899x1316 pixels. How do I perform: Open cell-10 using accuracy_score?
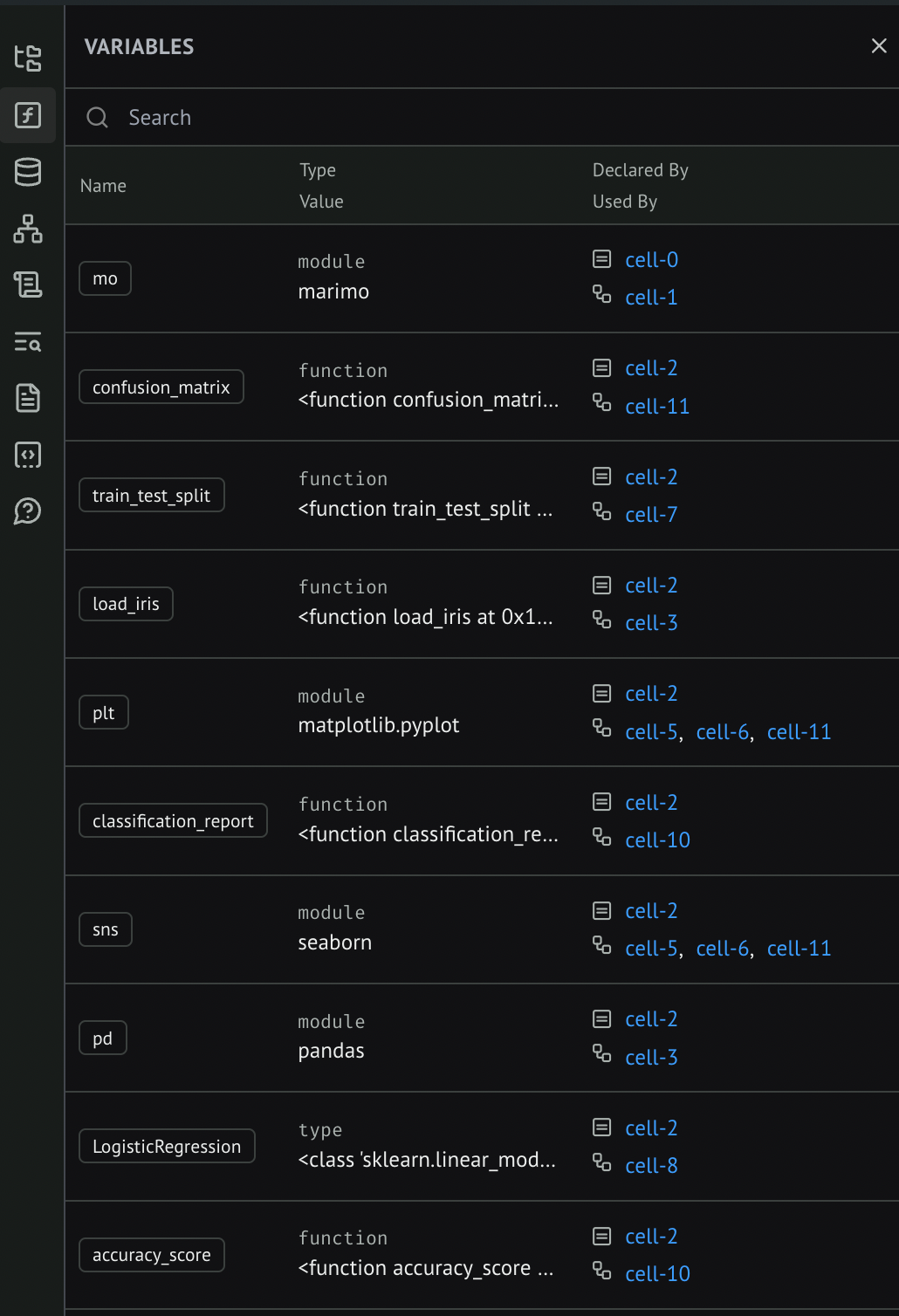pos(657,1274)
